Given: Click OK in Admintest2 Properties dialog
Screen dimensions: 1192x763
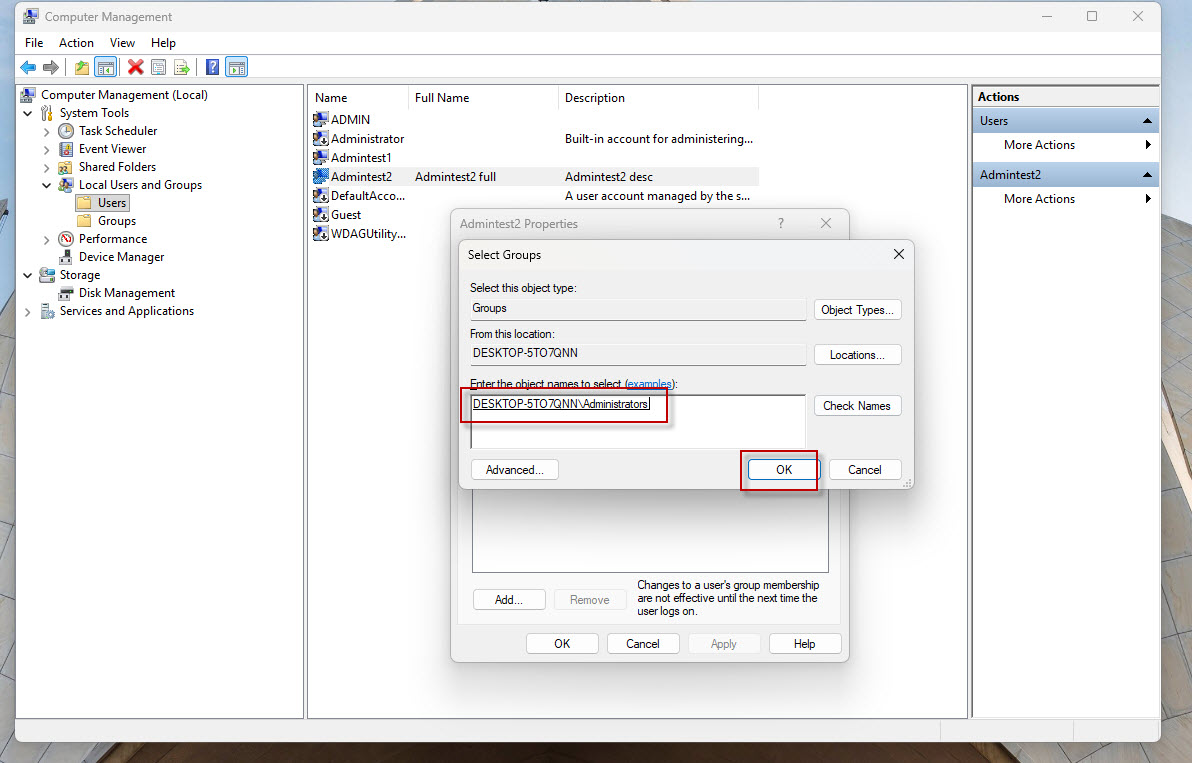Looking at the screenshot, I should pos(562,644).
